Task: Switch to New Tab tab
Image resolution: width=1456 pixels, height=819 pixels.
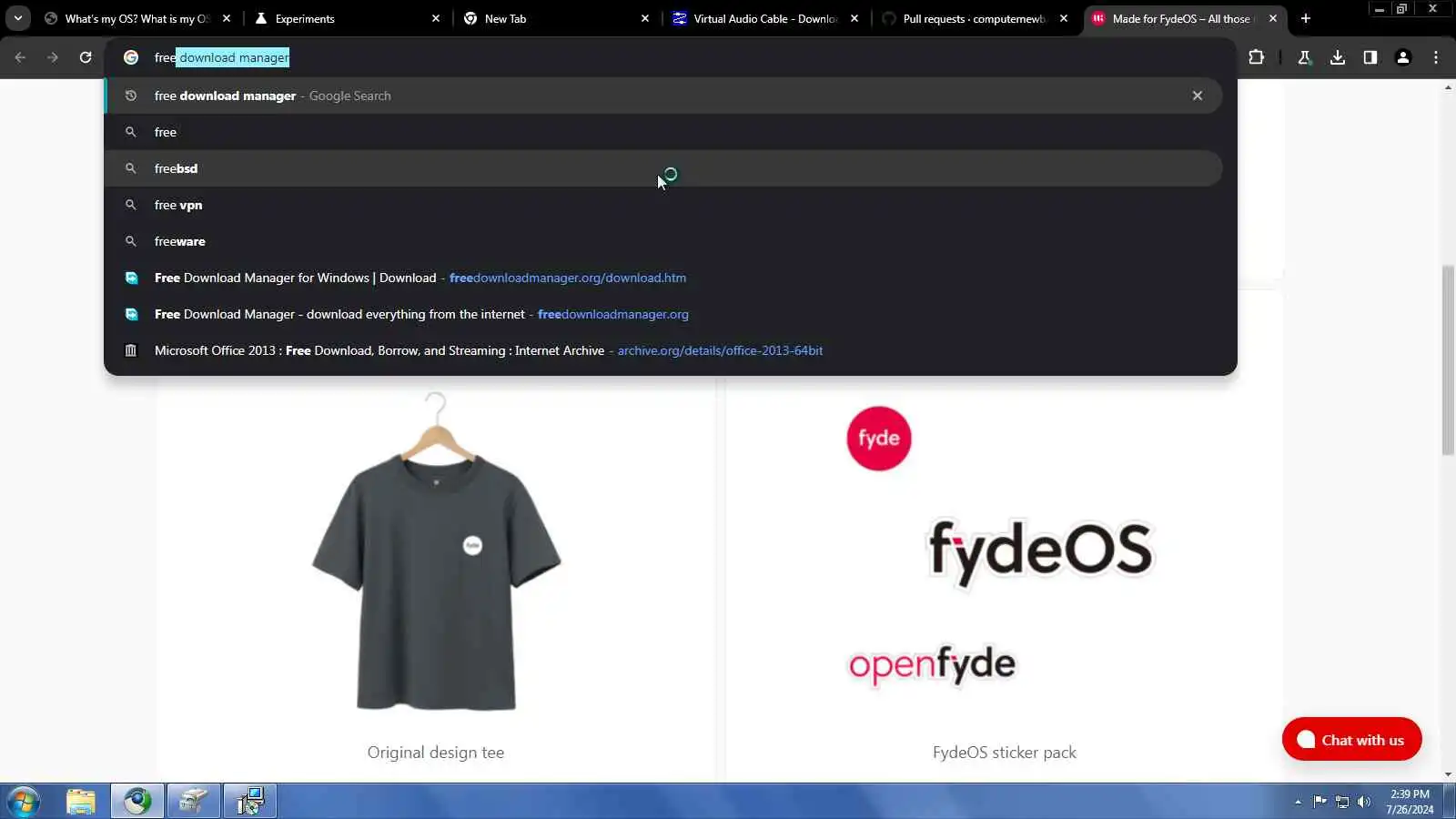Action: [x=555, y=18]
